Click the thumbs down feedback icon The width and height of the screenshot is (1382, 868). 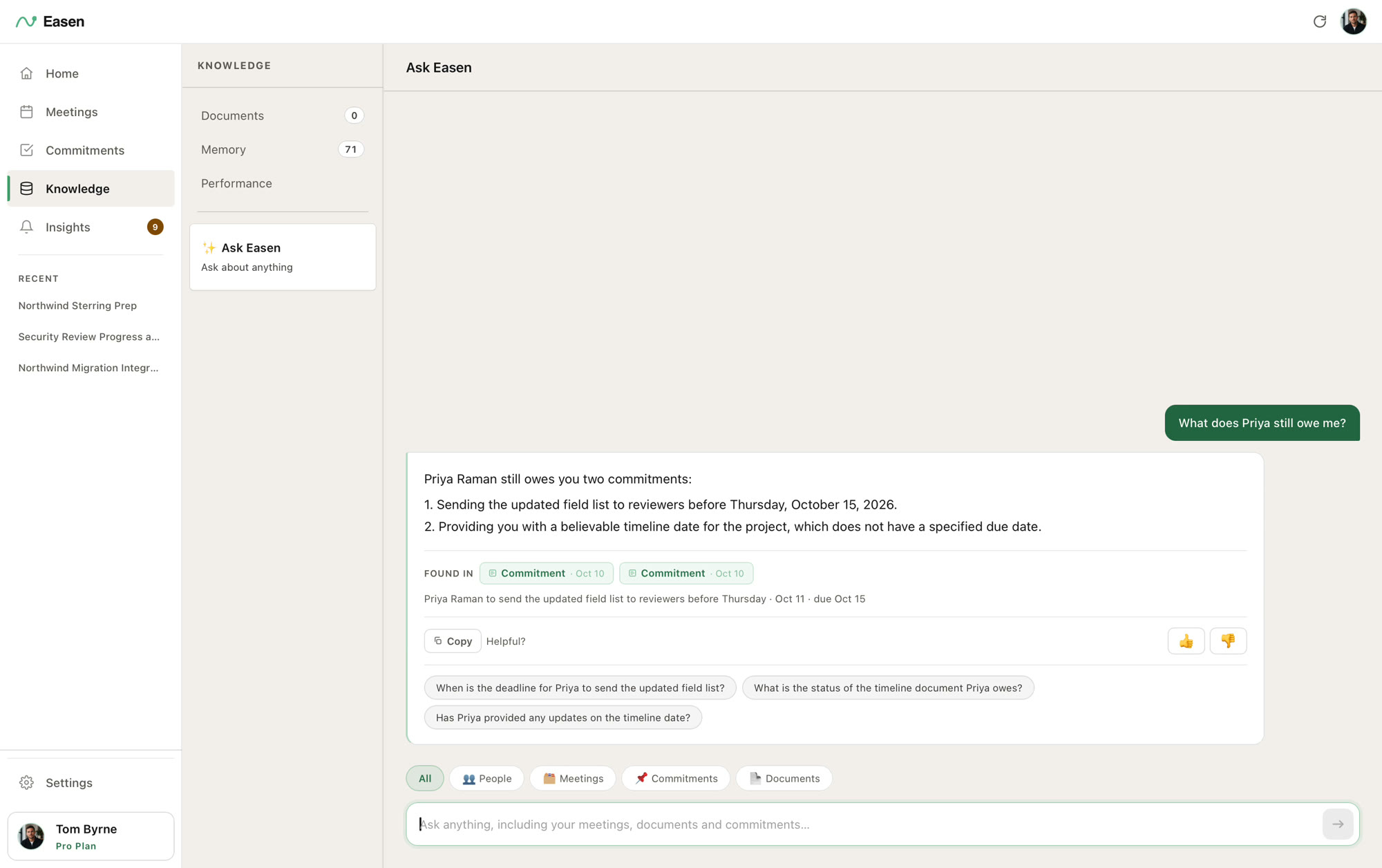tap(1228, 641)
